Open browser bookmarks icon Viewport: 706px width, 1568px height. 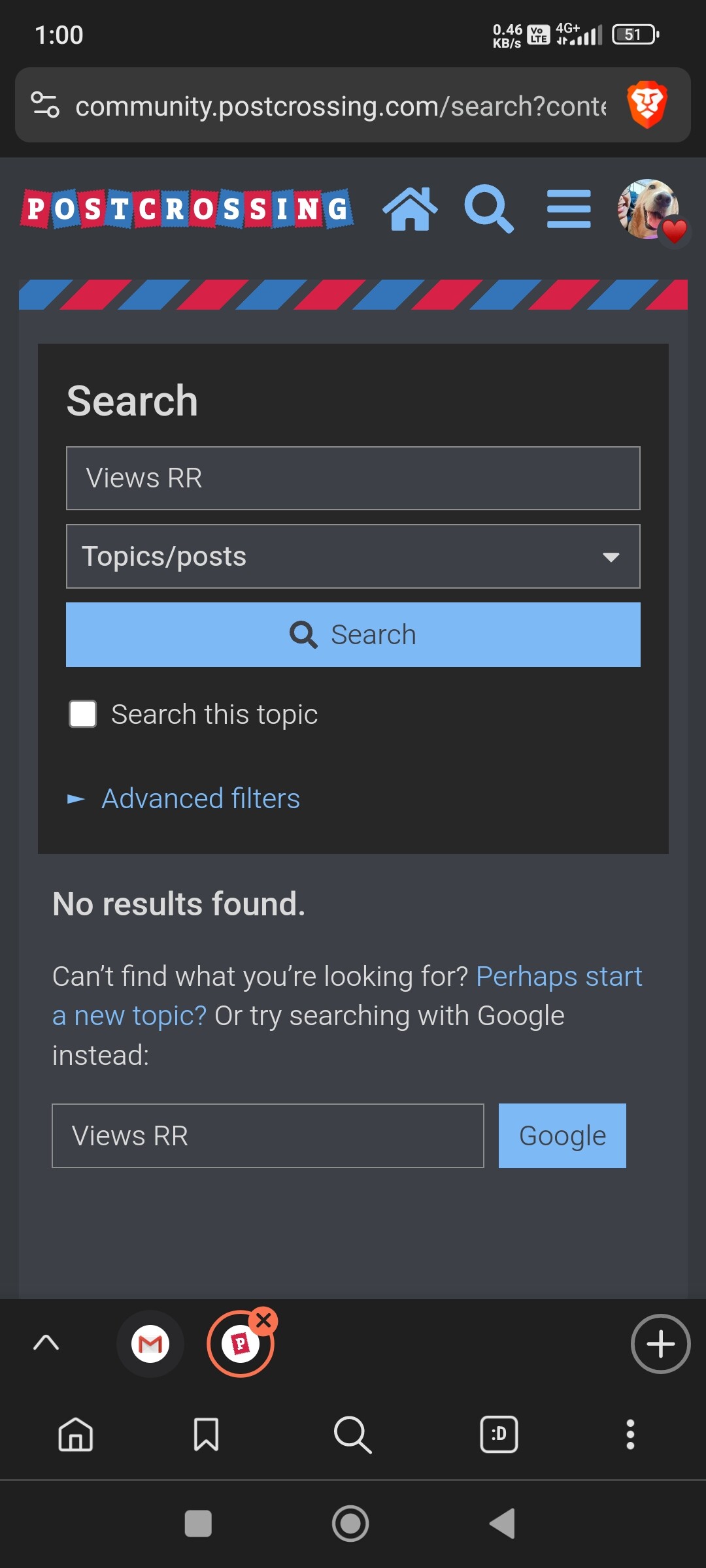[x=206, y=1434]
